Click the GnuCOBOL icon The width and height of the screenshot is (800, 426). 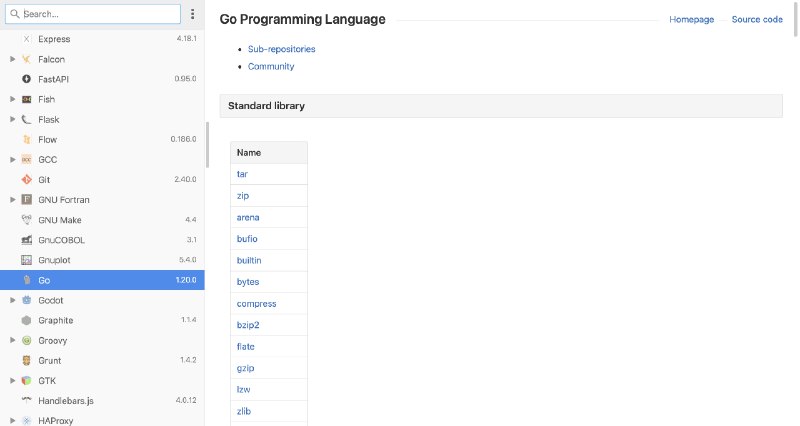coord(27,240)
